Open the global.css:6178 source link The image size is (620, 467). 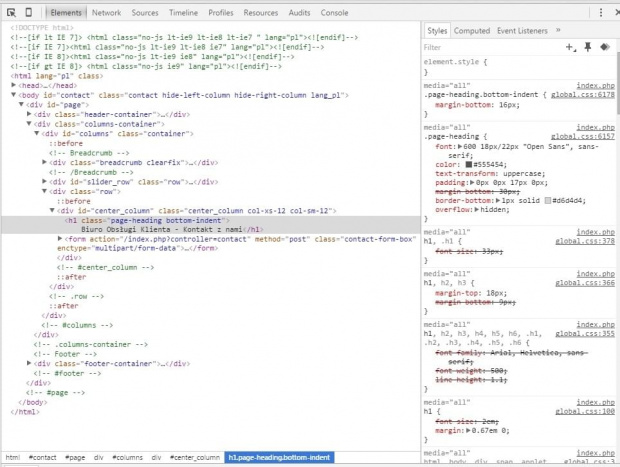[x=584, y=96]
